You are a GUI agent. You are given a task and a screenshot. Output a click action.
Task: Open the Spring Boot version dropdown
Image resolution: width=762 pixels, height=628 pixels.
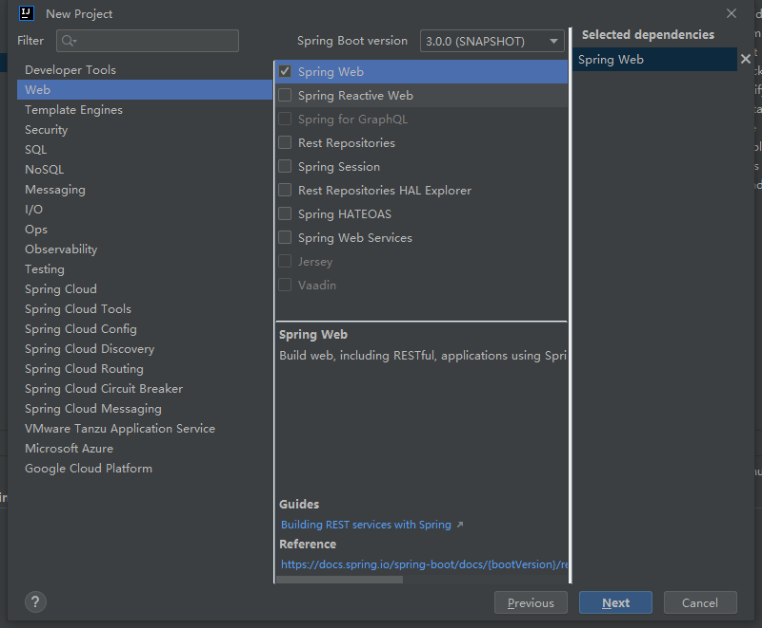492,41
